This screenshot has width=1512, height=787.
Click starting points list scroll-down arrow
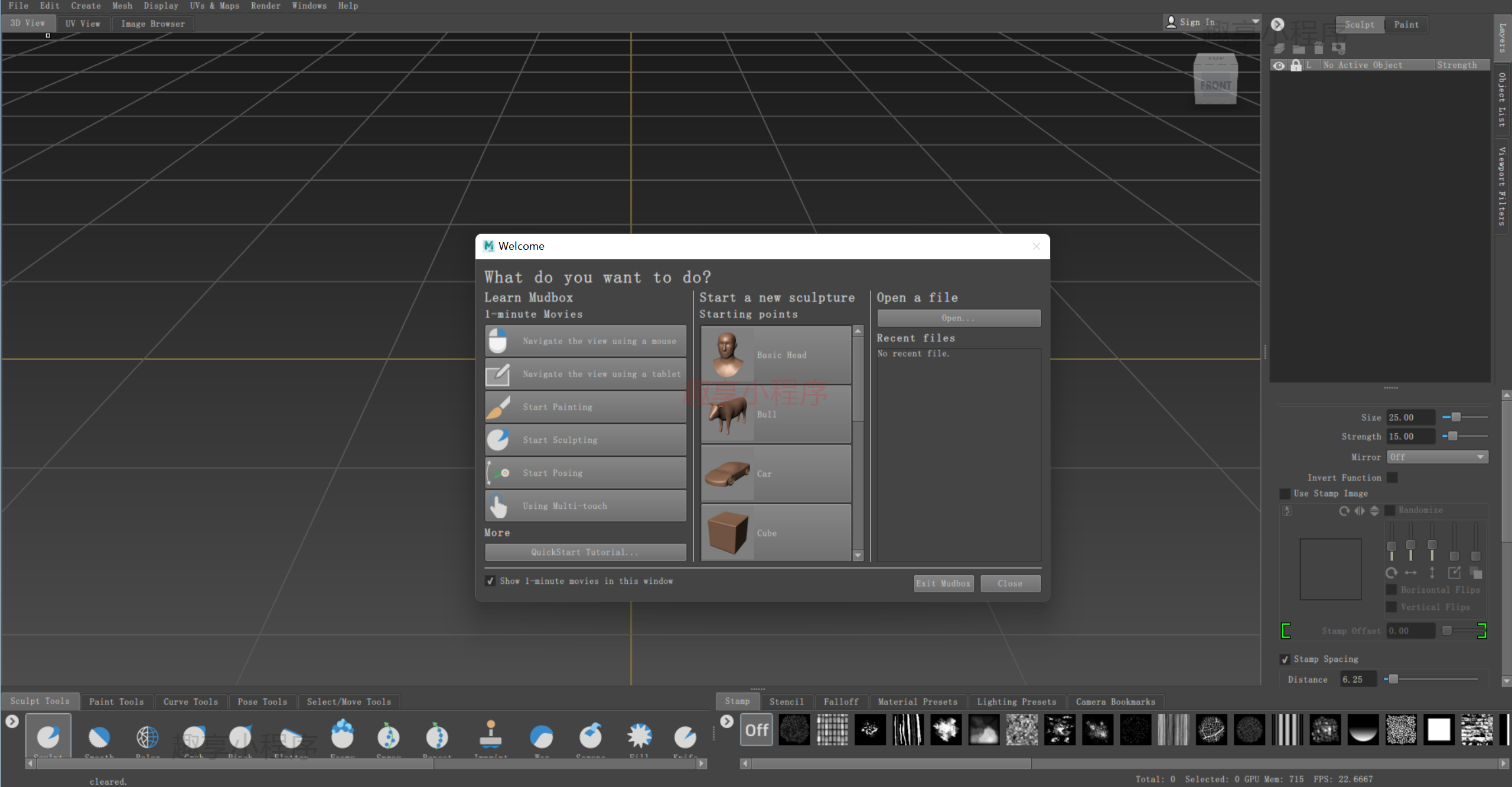pos(858,556)
